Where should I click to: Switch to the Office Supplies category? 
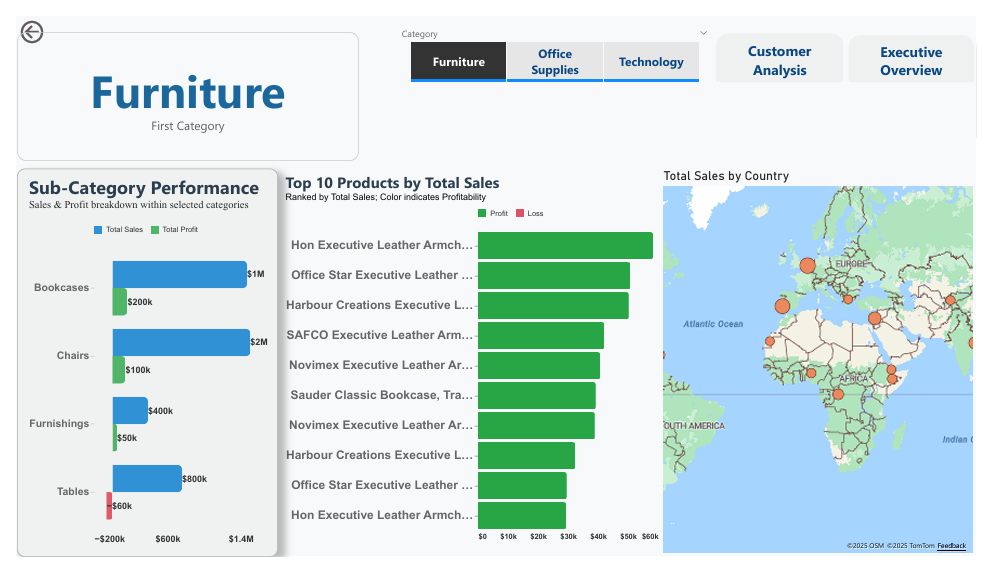click(555, 62)
